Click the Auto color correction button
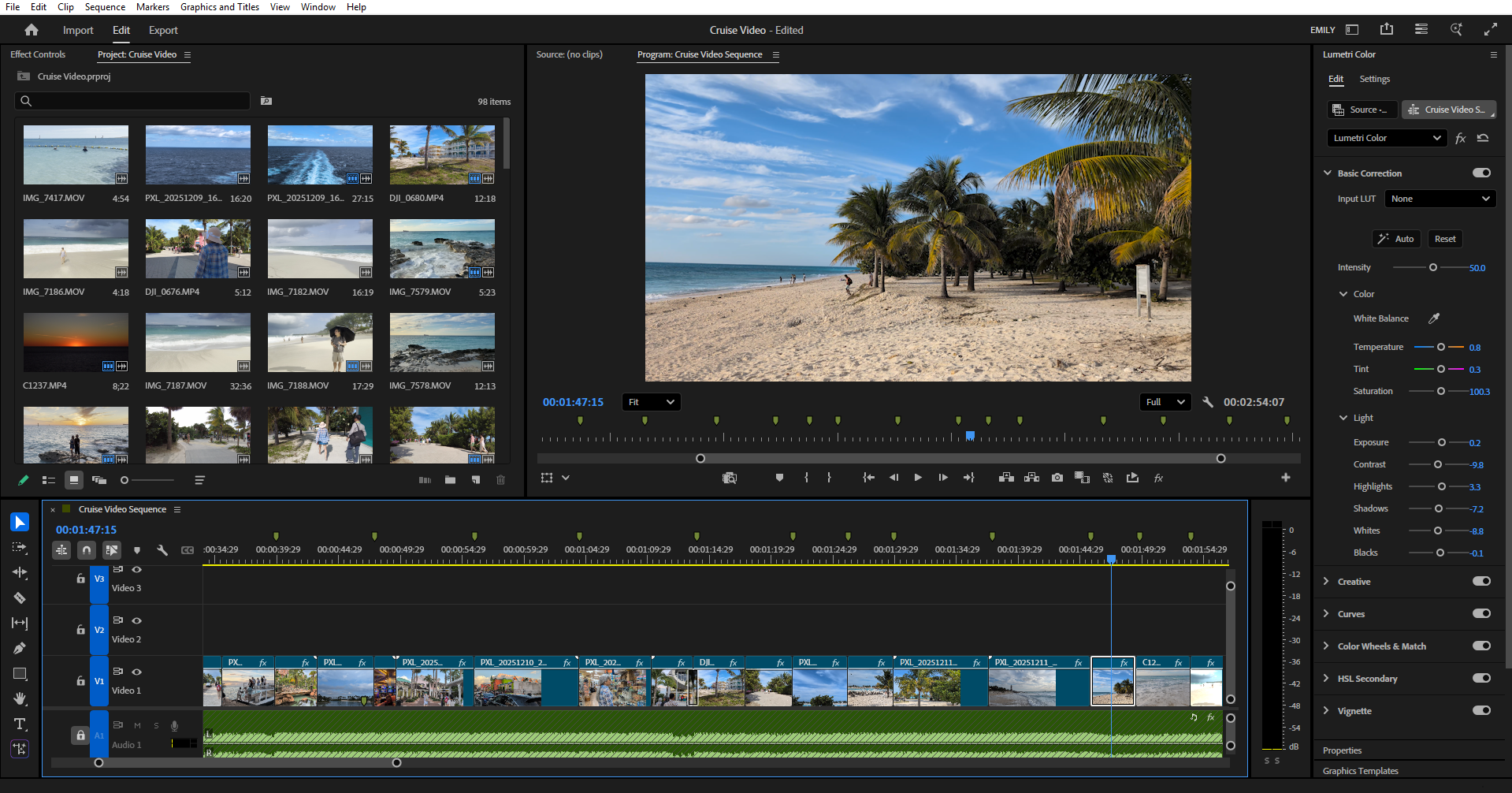Image resolution: width=1512 pixels, height=793 pixels. pos(1395,238)
